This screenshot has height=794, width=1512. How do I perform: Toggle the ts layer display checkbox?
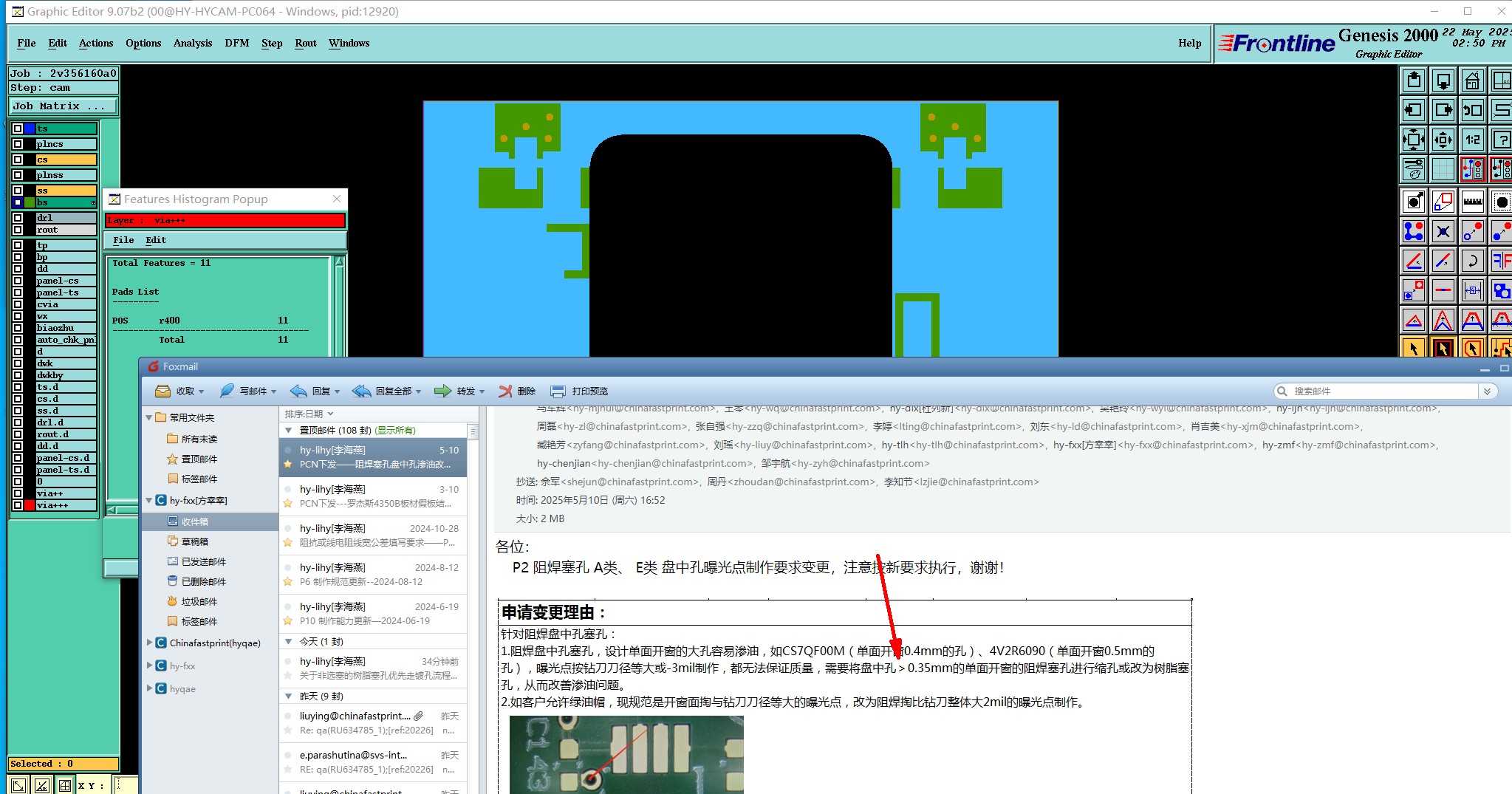coord(18,129)
